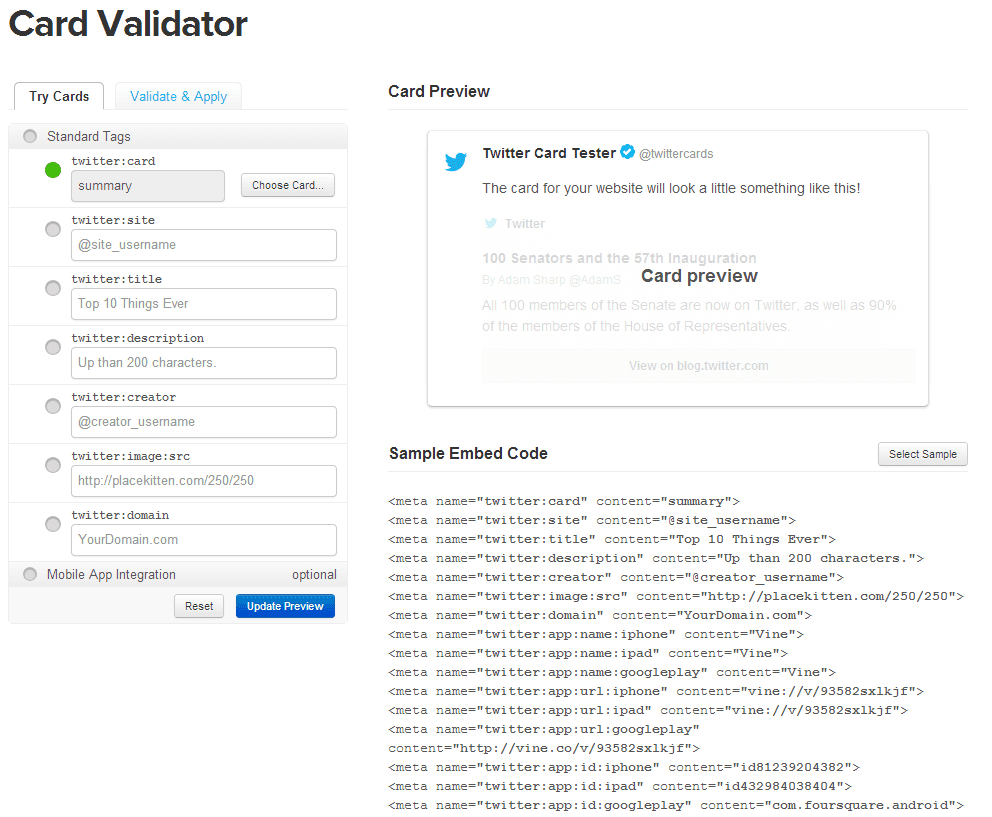Open the Choose Card selector

click(x=287, y=185)
